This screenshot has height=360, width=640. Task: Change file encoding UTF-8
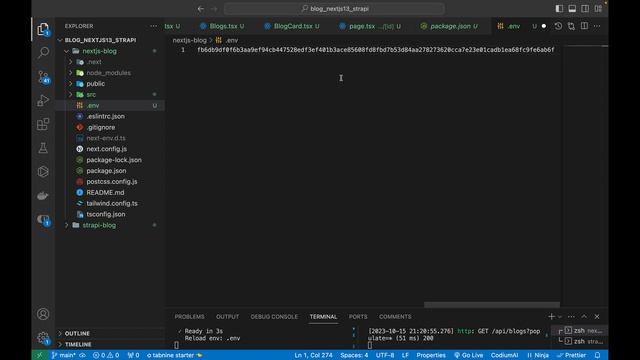coord(385,355)
